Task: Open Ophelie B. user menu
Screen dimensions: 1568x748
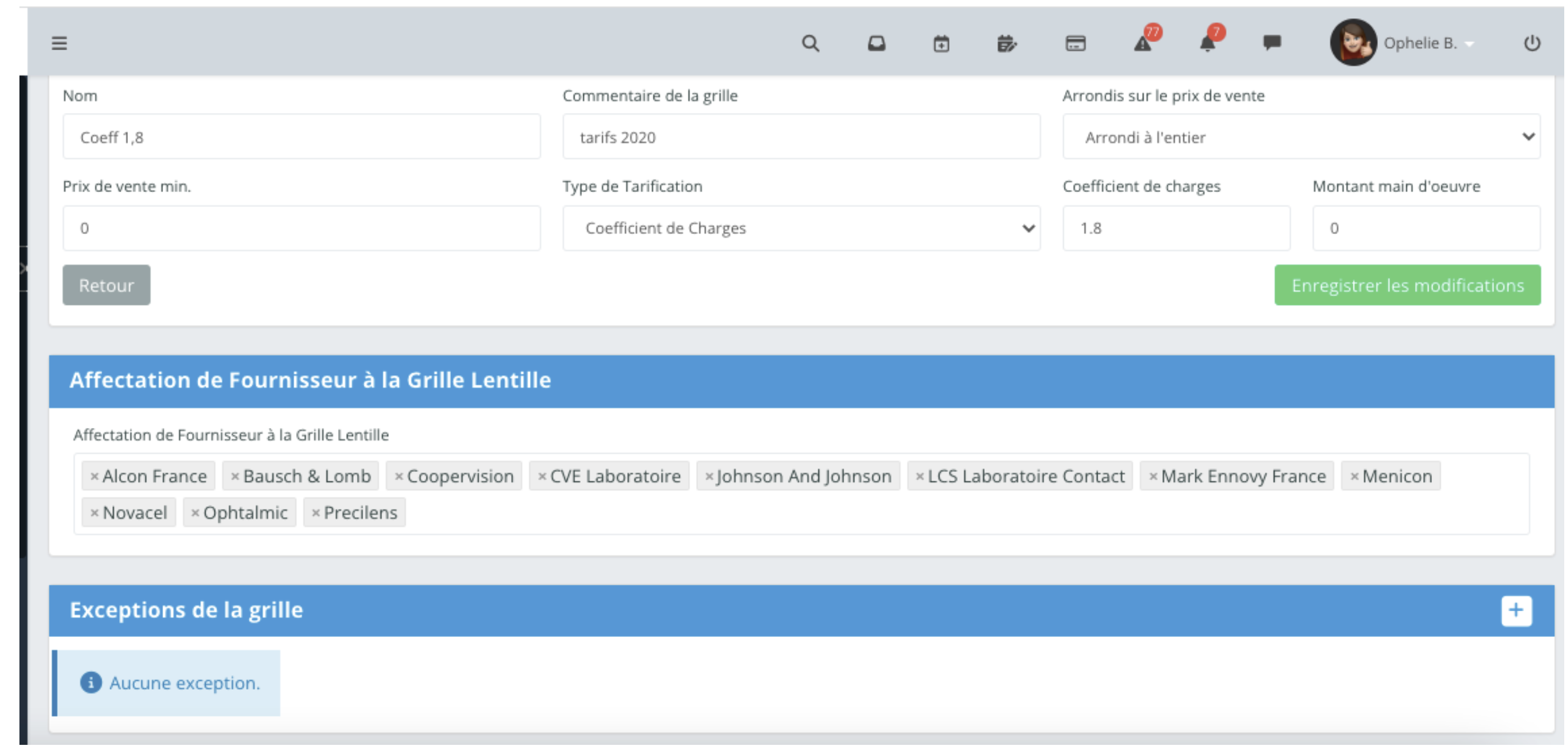Action: pyautogui.click(x=1420, y=43)
